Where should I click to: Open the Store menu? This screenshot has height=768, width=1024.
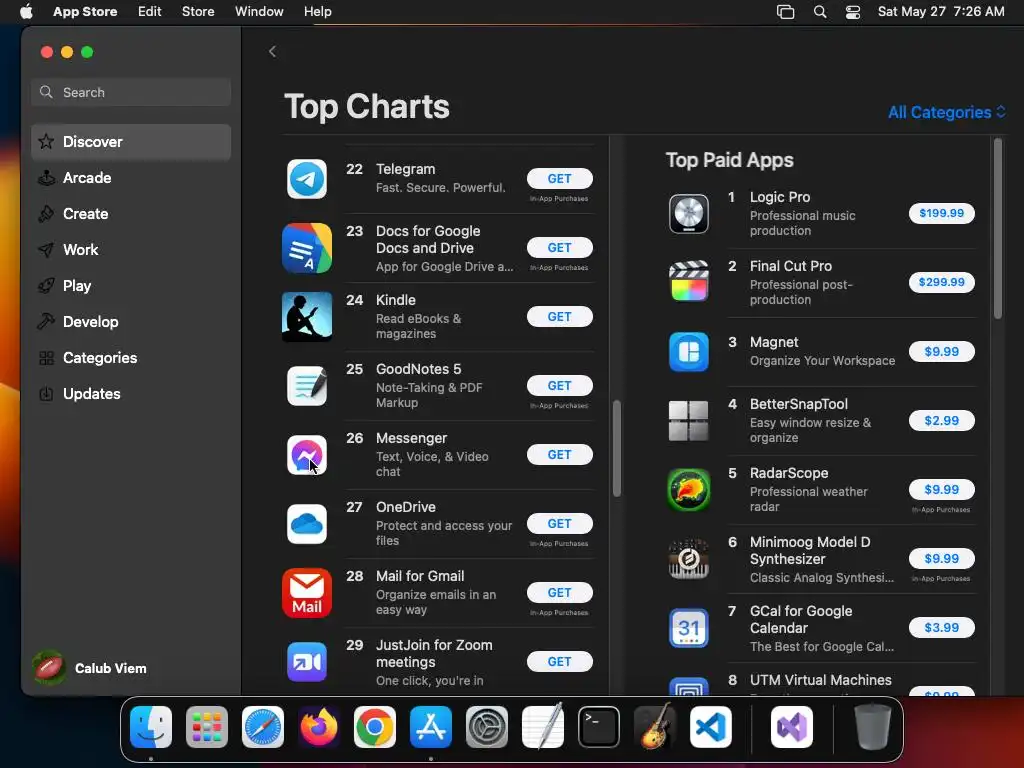pyautogui.click(x=198, y=12)
